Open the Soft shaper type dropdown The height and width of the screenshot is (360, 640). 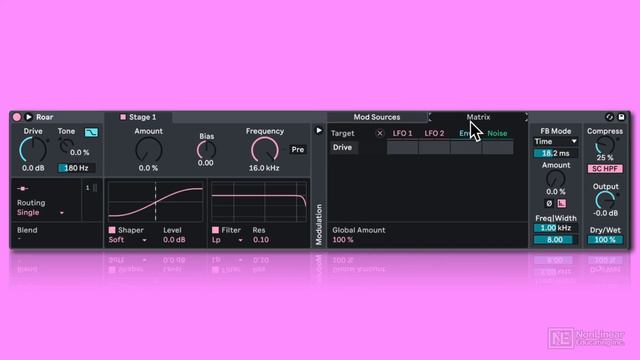point(127,240)
